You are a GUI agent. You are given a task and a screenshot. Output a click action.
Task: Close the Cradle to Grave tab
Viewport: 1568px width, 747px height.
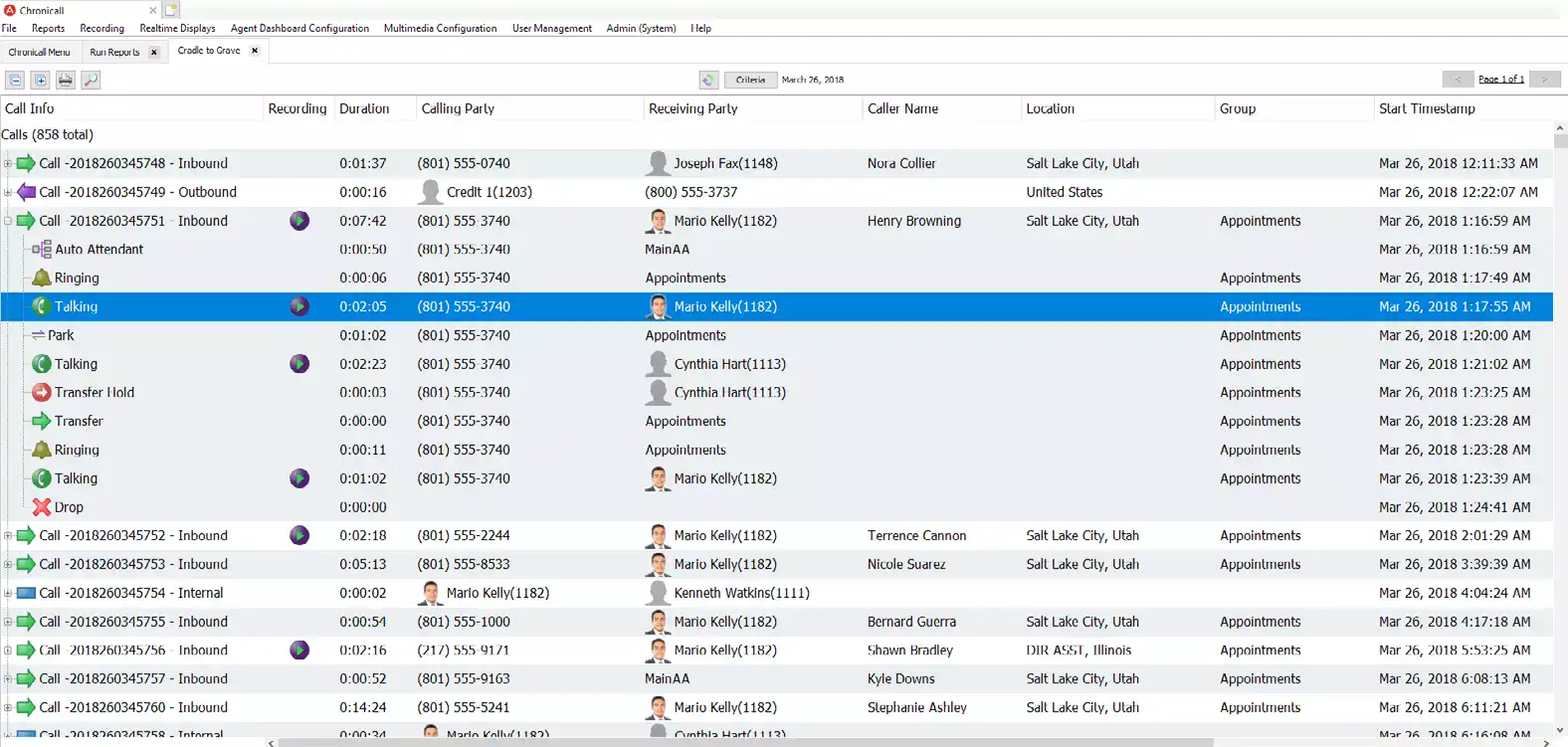(255, 51)
